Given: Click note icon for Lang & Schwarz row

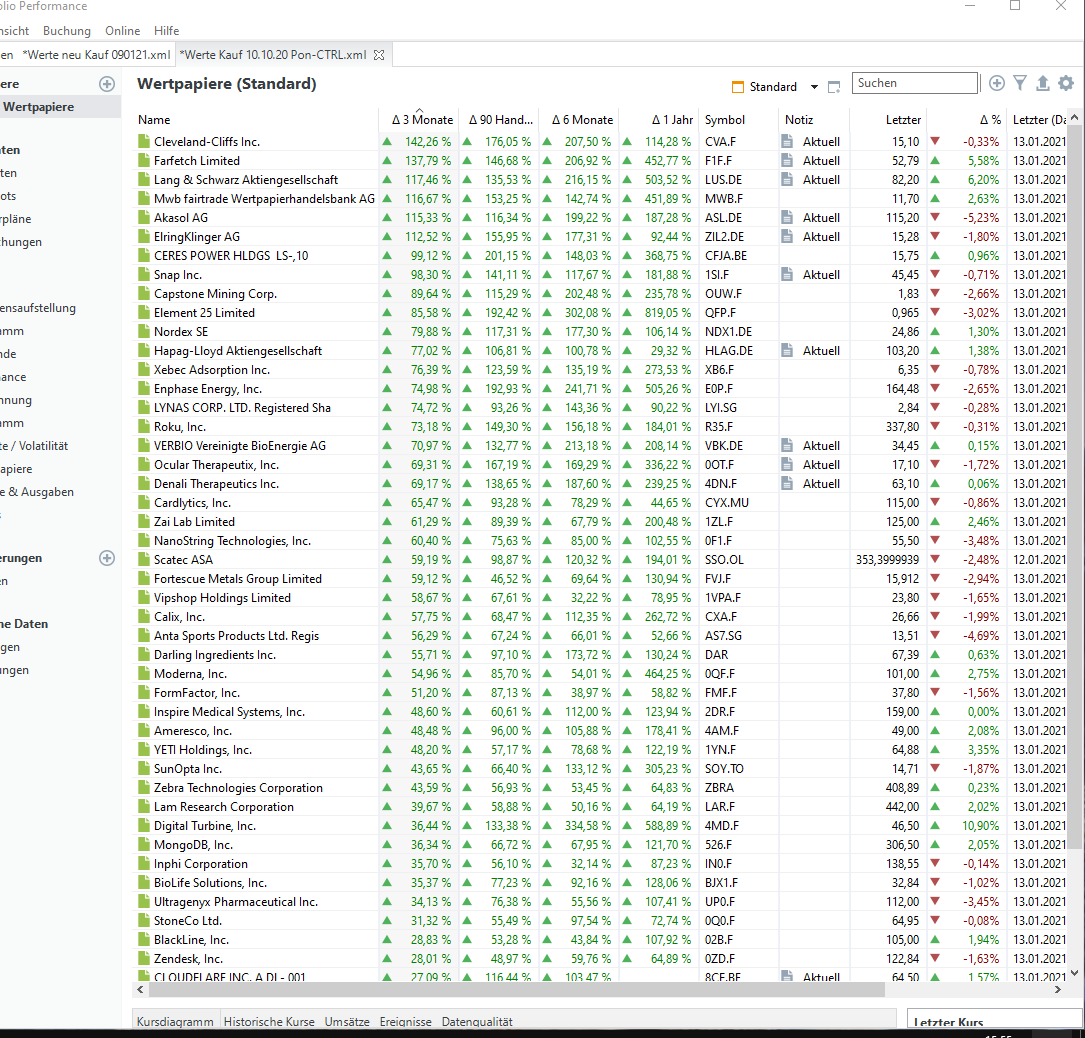Looking at the screenshot, I should point(787,179).
